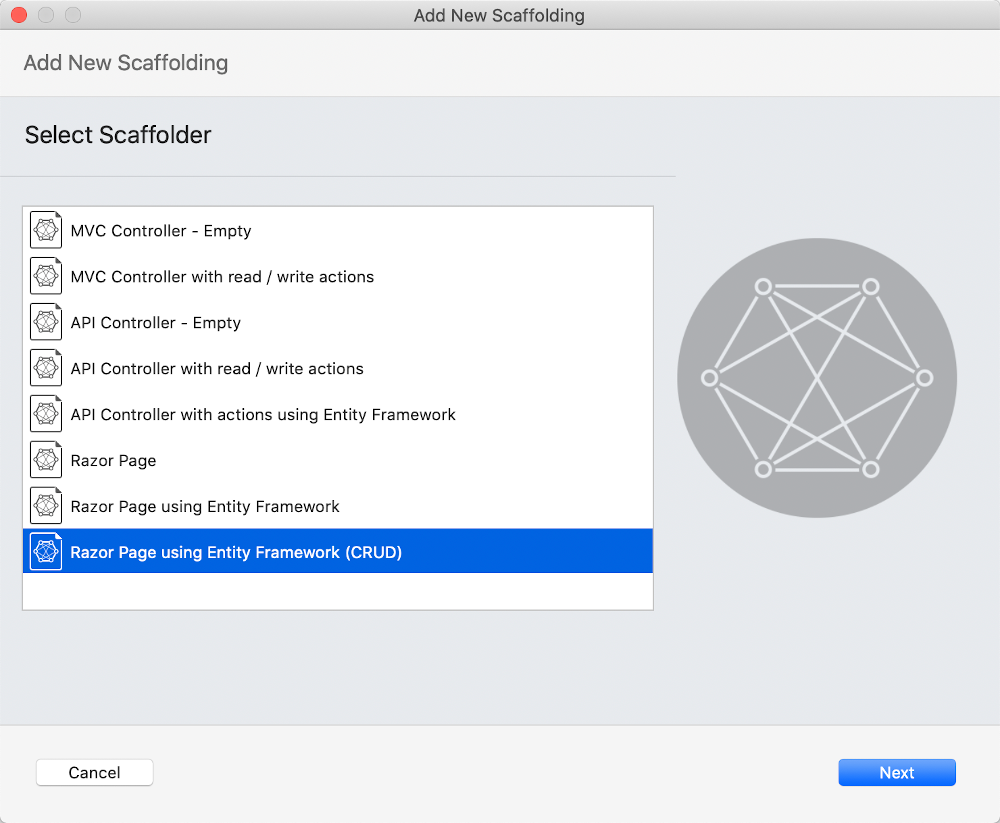Click the highlighted Razor Page CRUD icon

[x=45, y=551]
